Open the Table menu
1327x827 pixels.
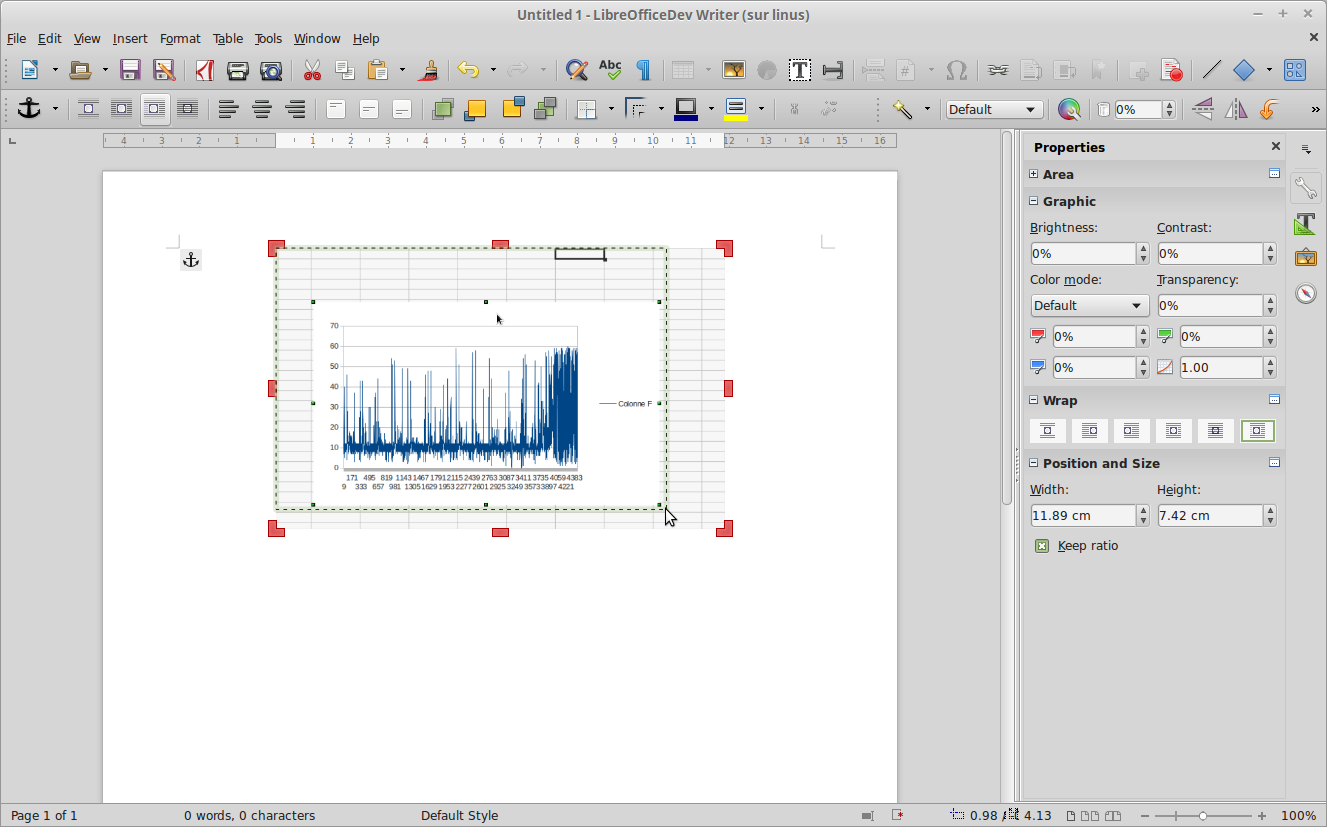(x=228, y=38)
